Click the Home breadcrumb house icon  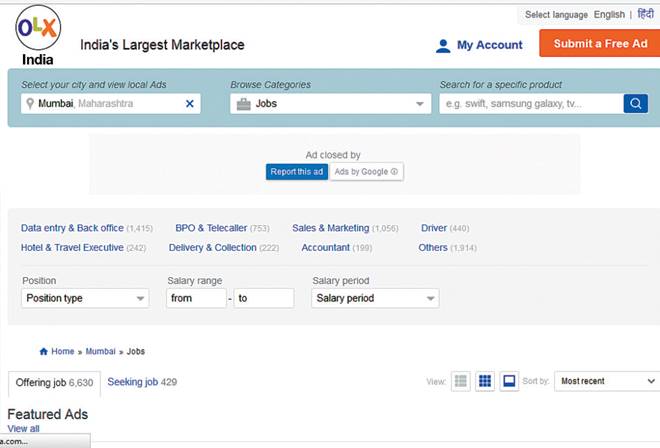point(43,352)
